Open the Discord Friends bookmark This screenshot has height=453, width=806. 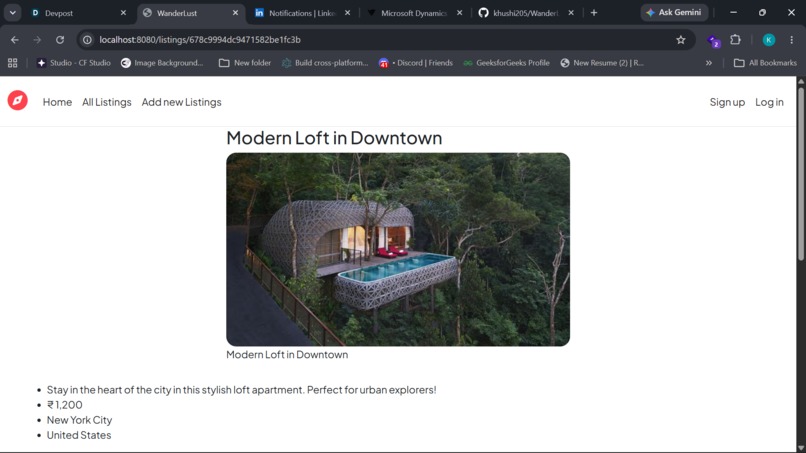coord(416,63)
